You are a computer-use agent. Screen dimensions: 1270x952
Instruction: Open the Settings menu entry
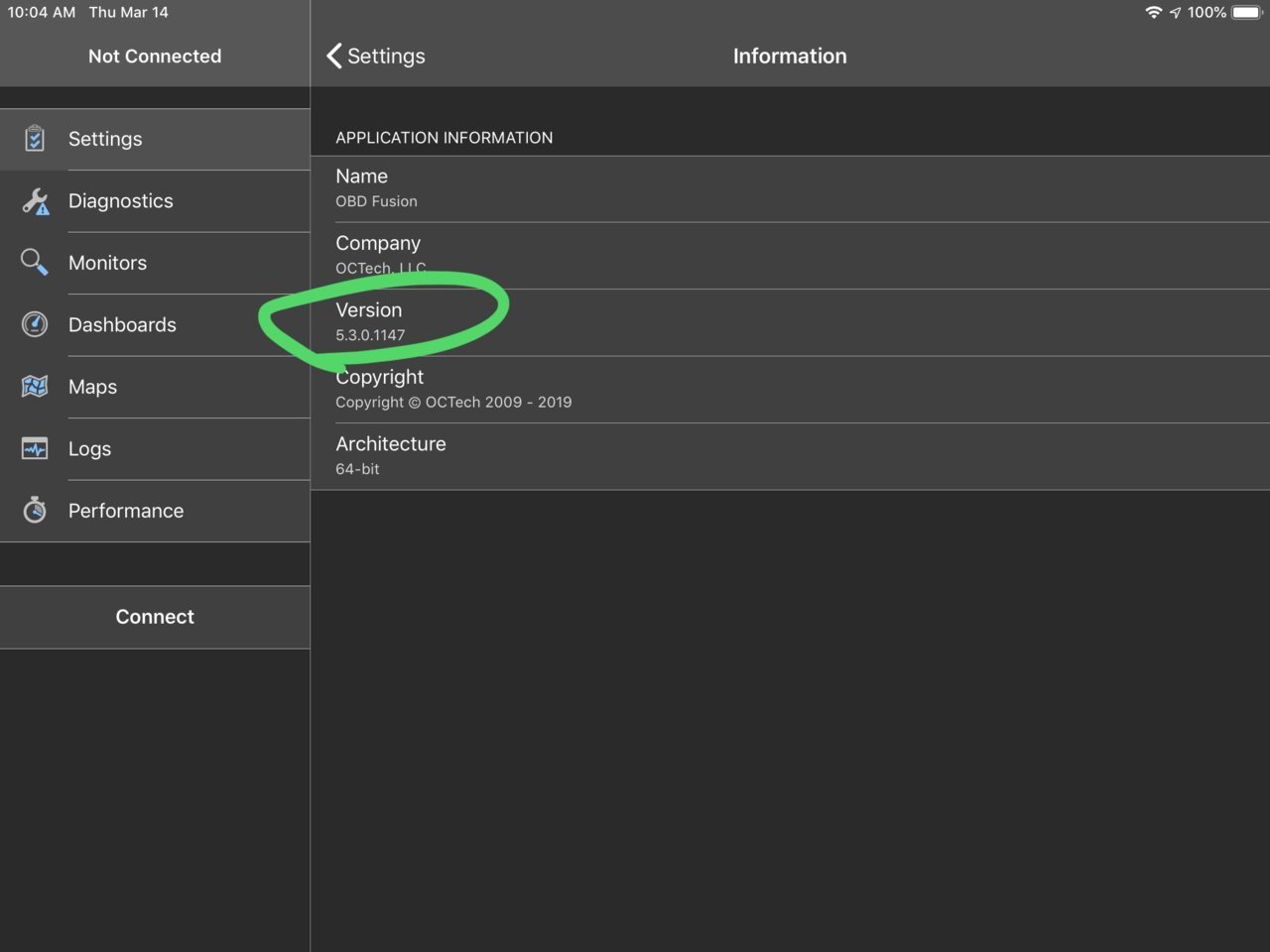pos(155,139)
